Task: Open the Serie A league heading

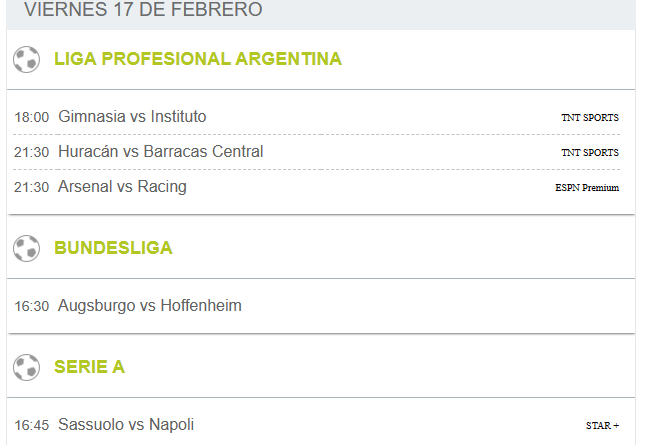Action: coord(89,367)
